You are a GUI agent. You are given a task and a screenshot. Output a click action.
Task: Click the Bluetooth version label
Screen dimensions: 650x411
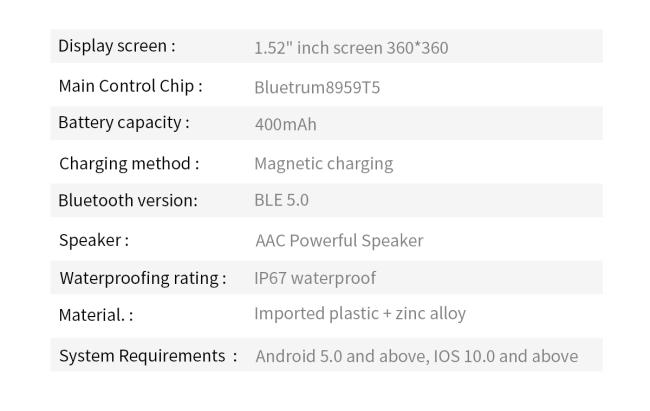[x=128, y=200]
